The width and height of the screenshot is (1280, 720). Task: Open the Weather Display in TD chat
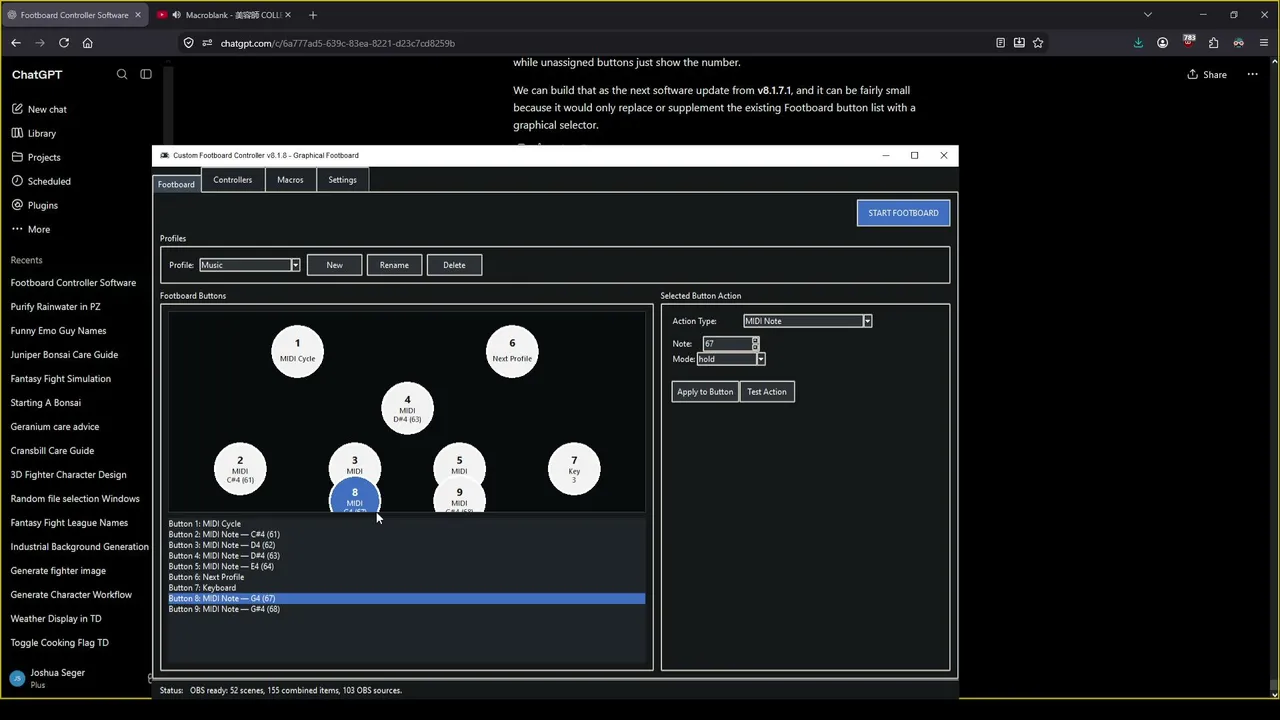point(55,619)
